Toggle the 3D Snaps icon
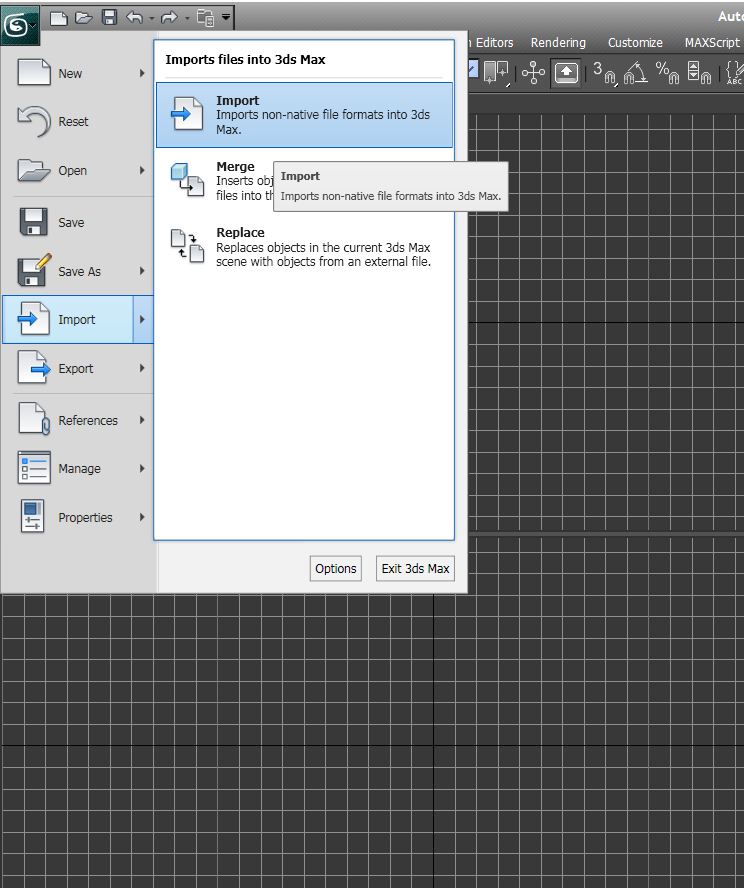The image size is (744, 888). point(604,73)
